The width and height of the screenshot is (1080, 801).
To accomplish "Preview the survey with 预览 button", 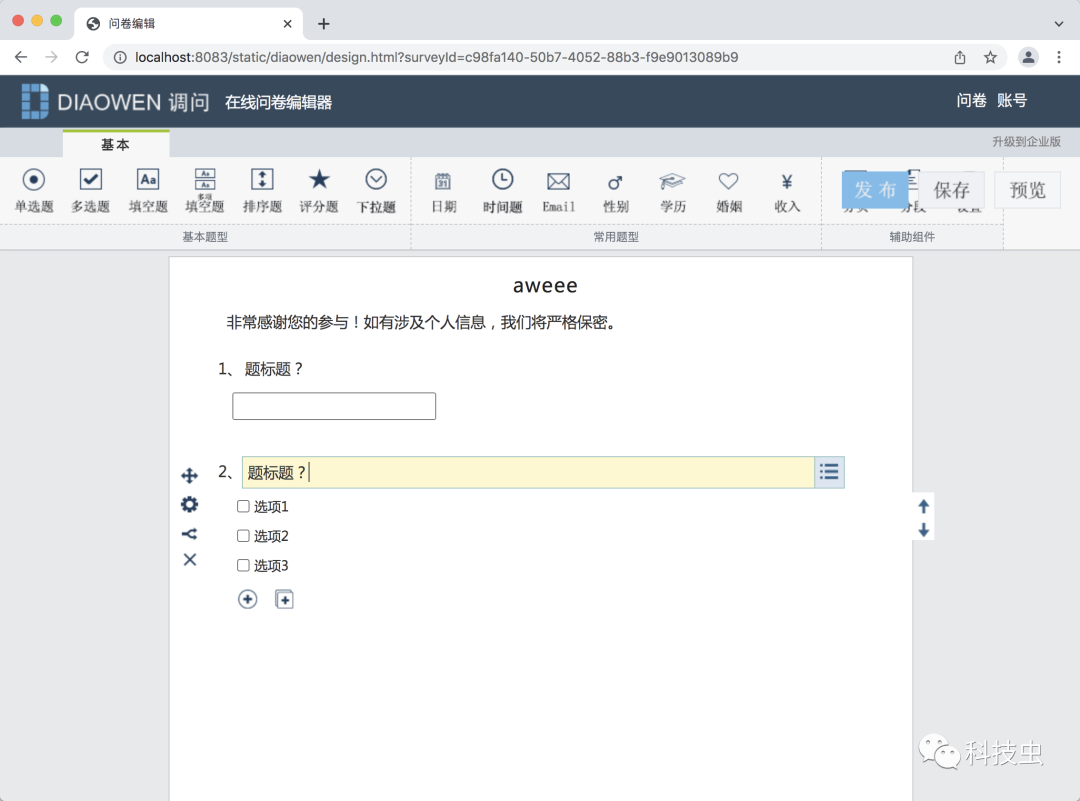I will [1028, 190].
